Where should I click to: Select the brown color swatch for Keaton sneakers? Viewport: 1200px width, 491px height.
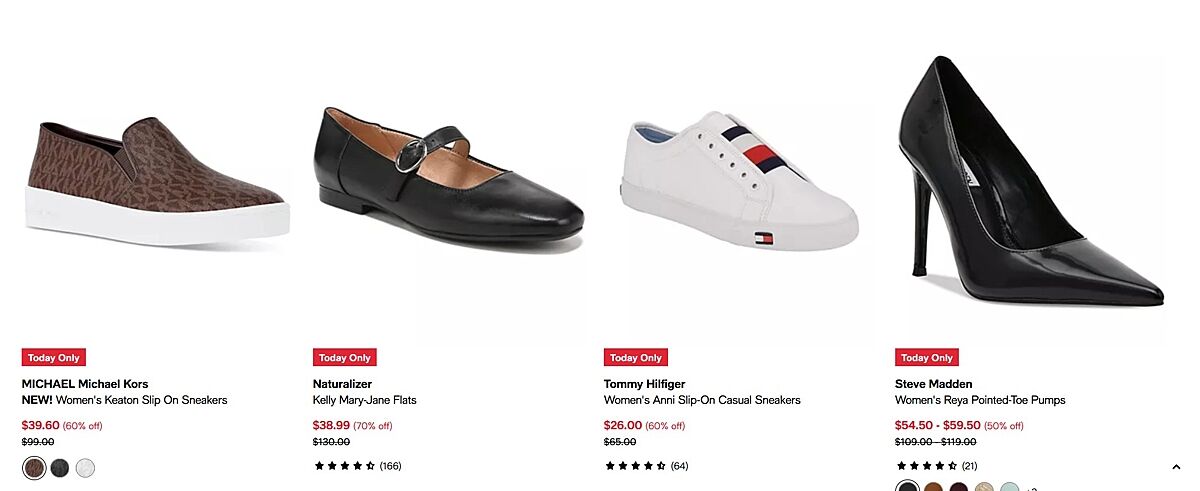pyautogui.click(x=34, y=467)
